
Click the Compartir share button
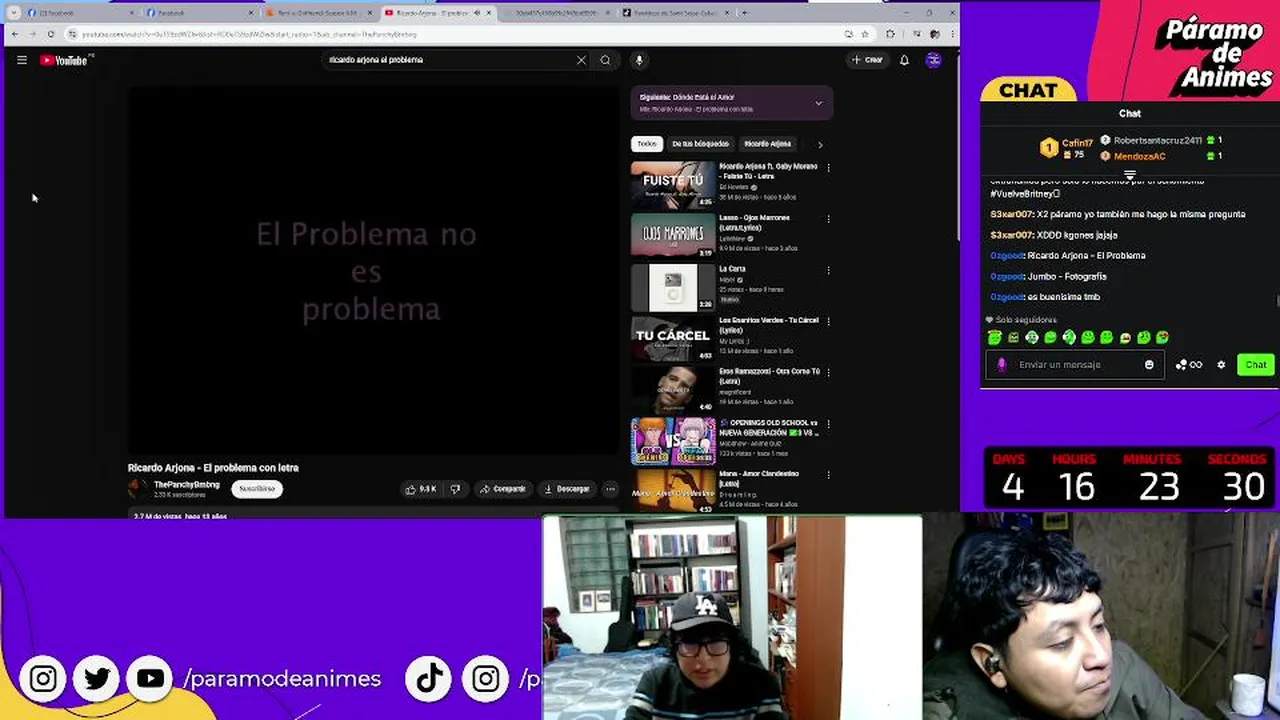(502, 489)
